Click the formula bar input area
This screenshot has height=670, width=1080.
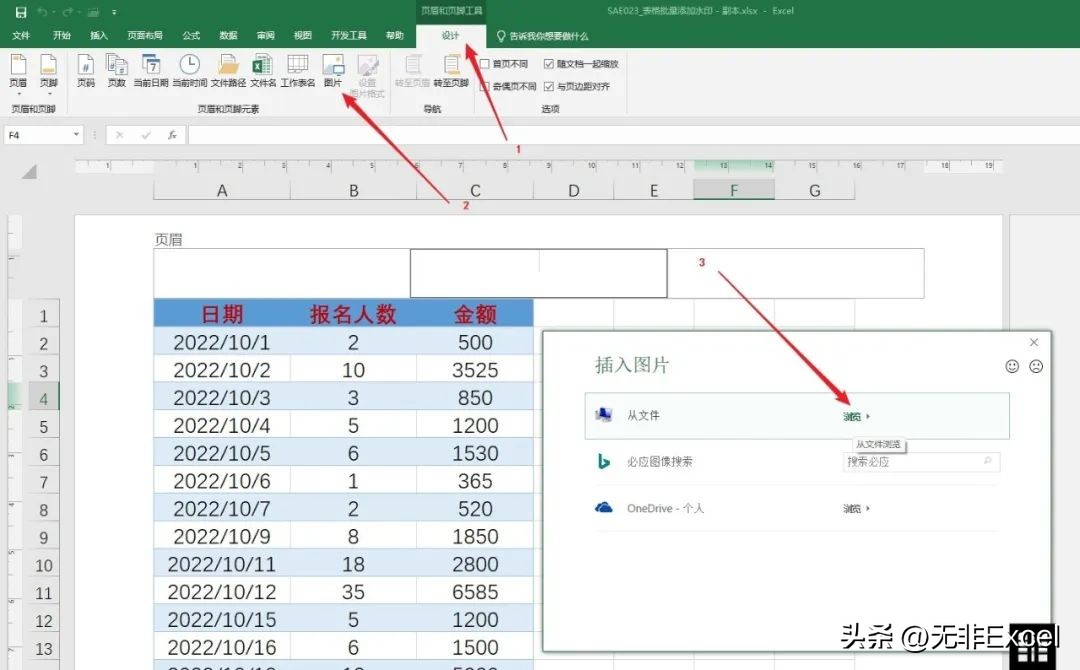(x=634, y=135)
